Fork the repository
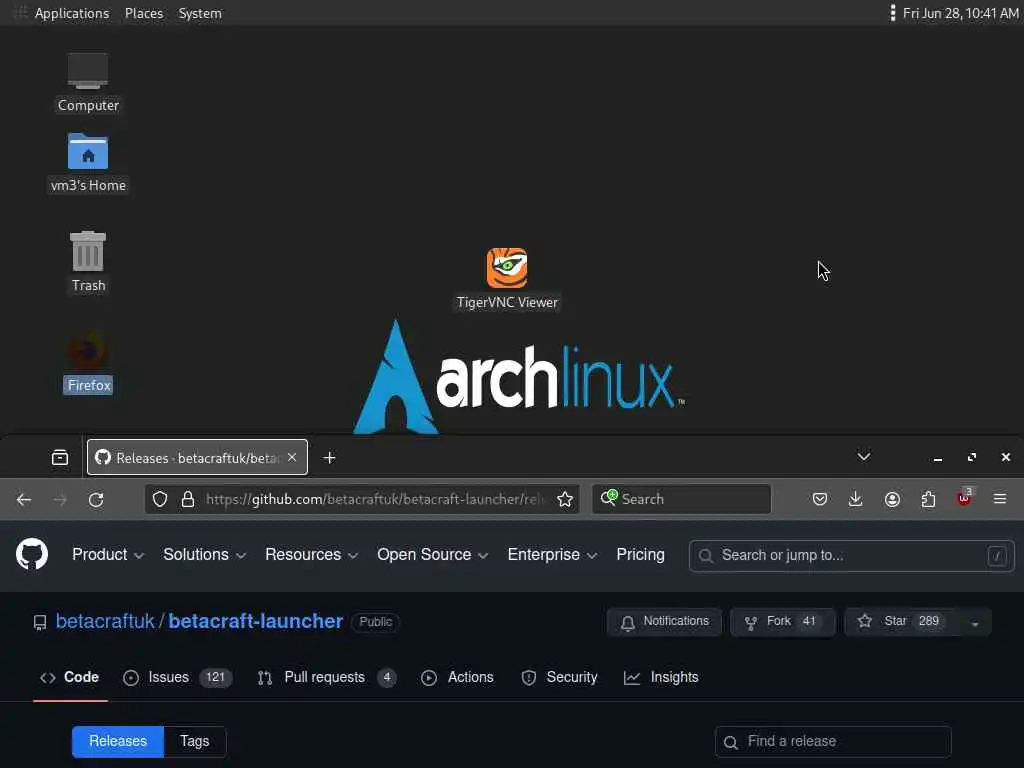The image size is (1024, 768). click(782, 622)
